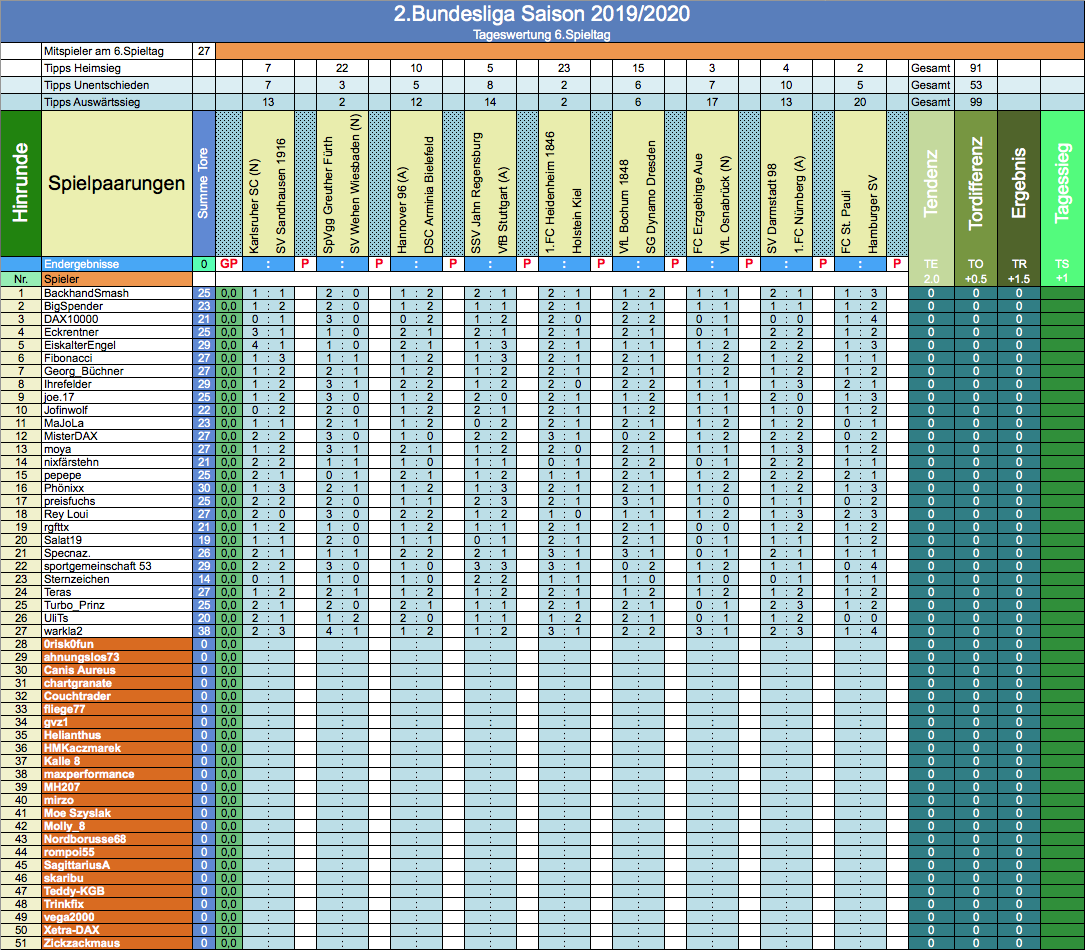
Task: Click the 'Mitspieler am 6.Spieltag' cell
Action: click(x=117, y=51)
